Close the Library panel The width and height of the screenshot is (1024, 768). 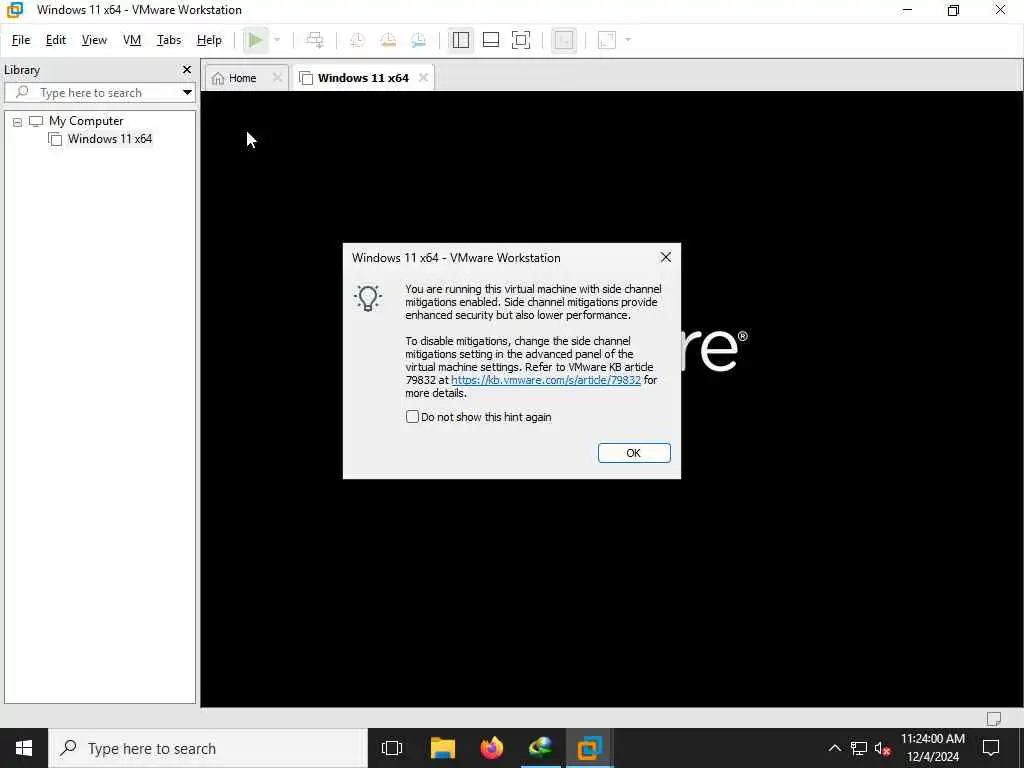[187, 69]
